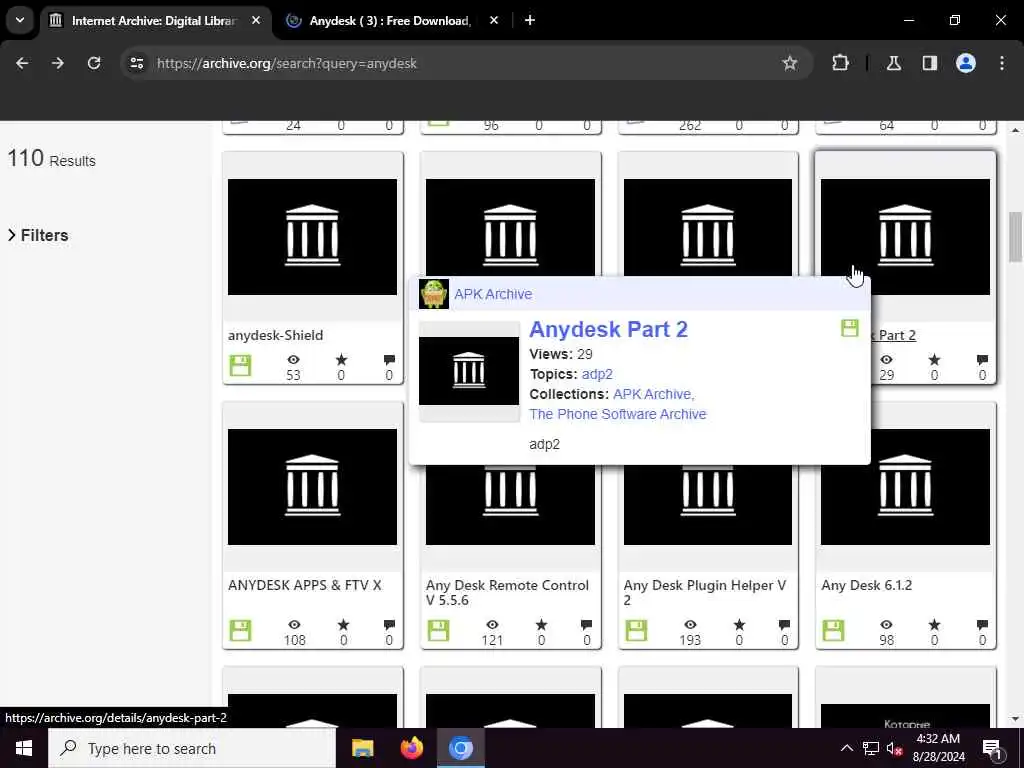Click Any Desk Remote Control V 5.5.6 title
The image size is (1024, 768).
(x=507, y=592)
